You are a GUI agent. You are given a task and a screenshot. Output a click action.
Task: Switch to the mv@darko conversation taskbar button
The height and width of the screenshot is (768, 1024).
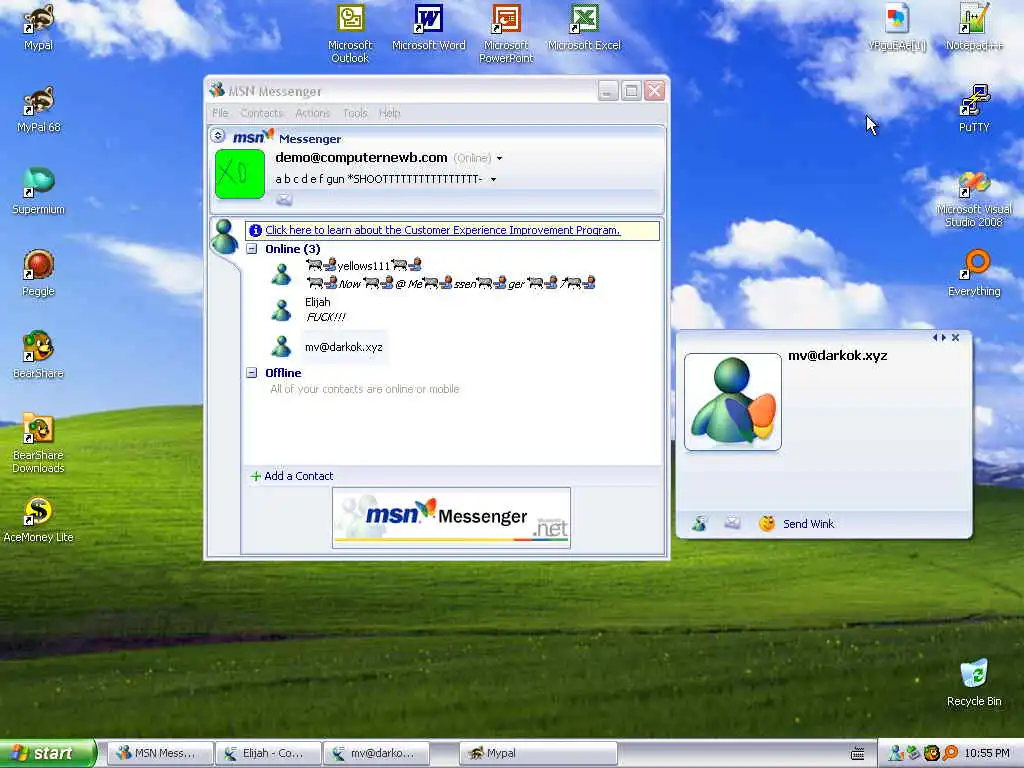coord(377,754)
